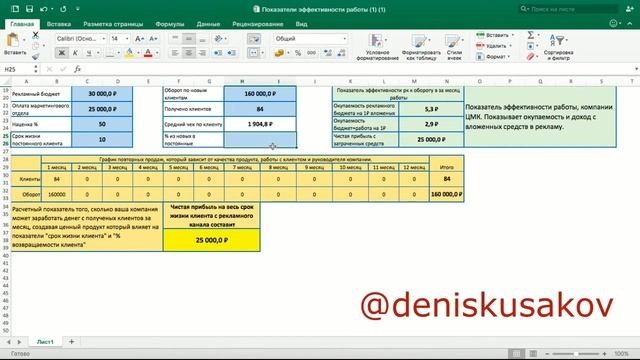Open Форматировать как таблицу
Screen dimensions: 640x360
421,47
